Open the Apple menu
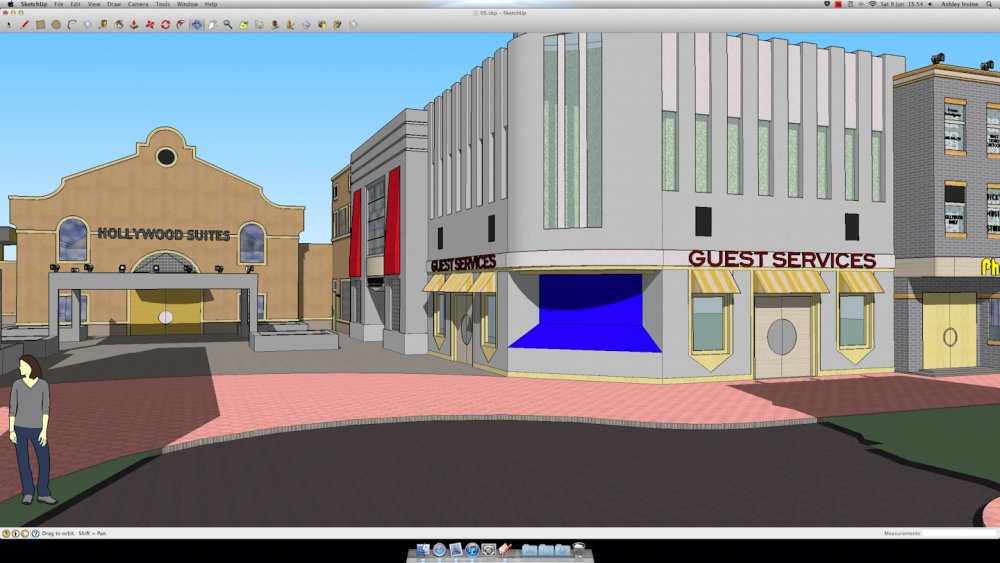The width and height of the screenshot is (1000, 563). 10,4
